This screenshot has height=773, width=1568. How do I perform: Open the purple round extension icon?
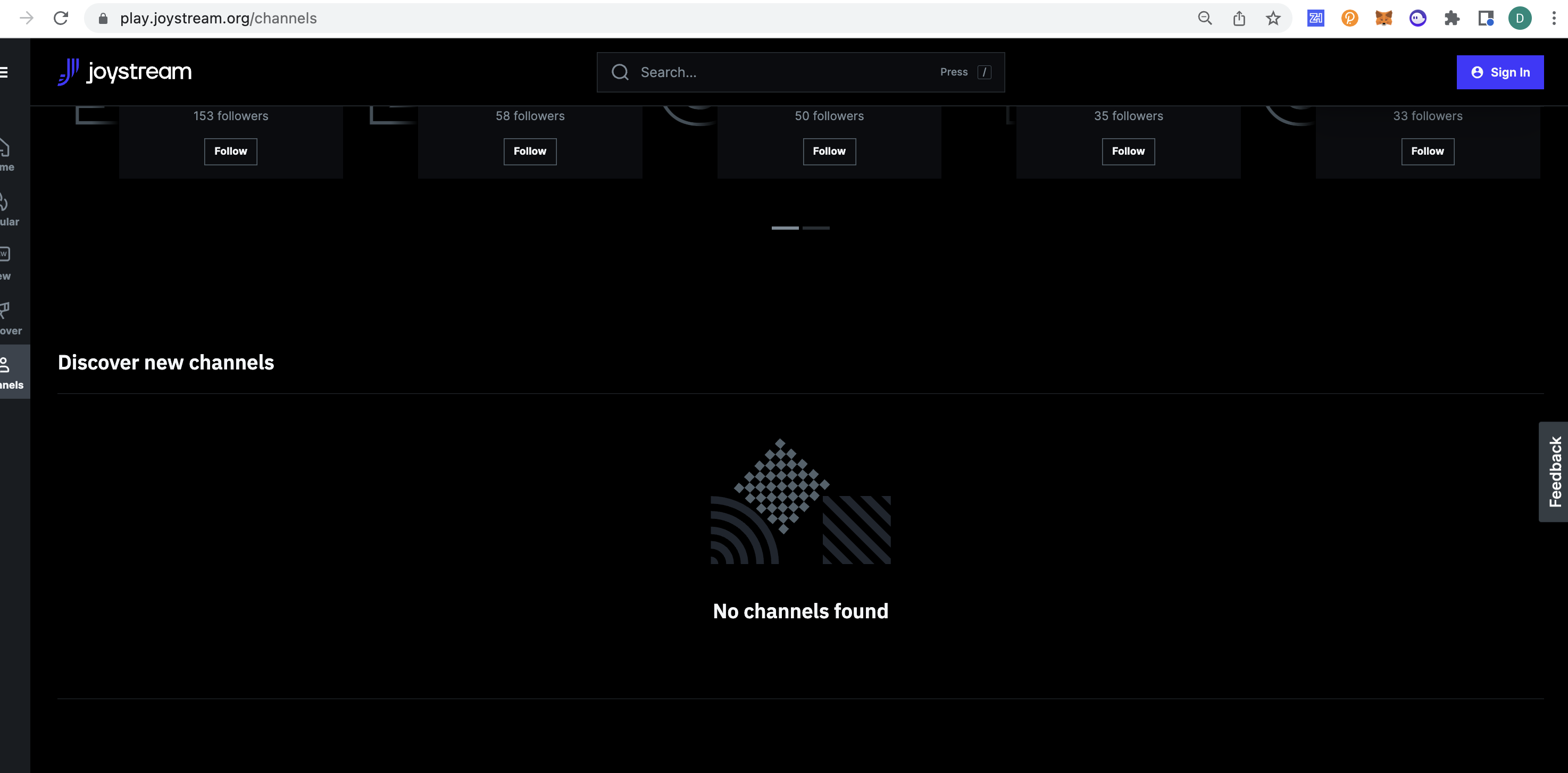[1417, 18]
